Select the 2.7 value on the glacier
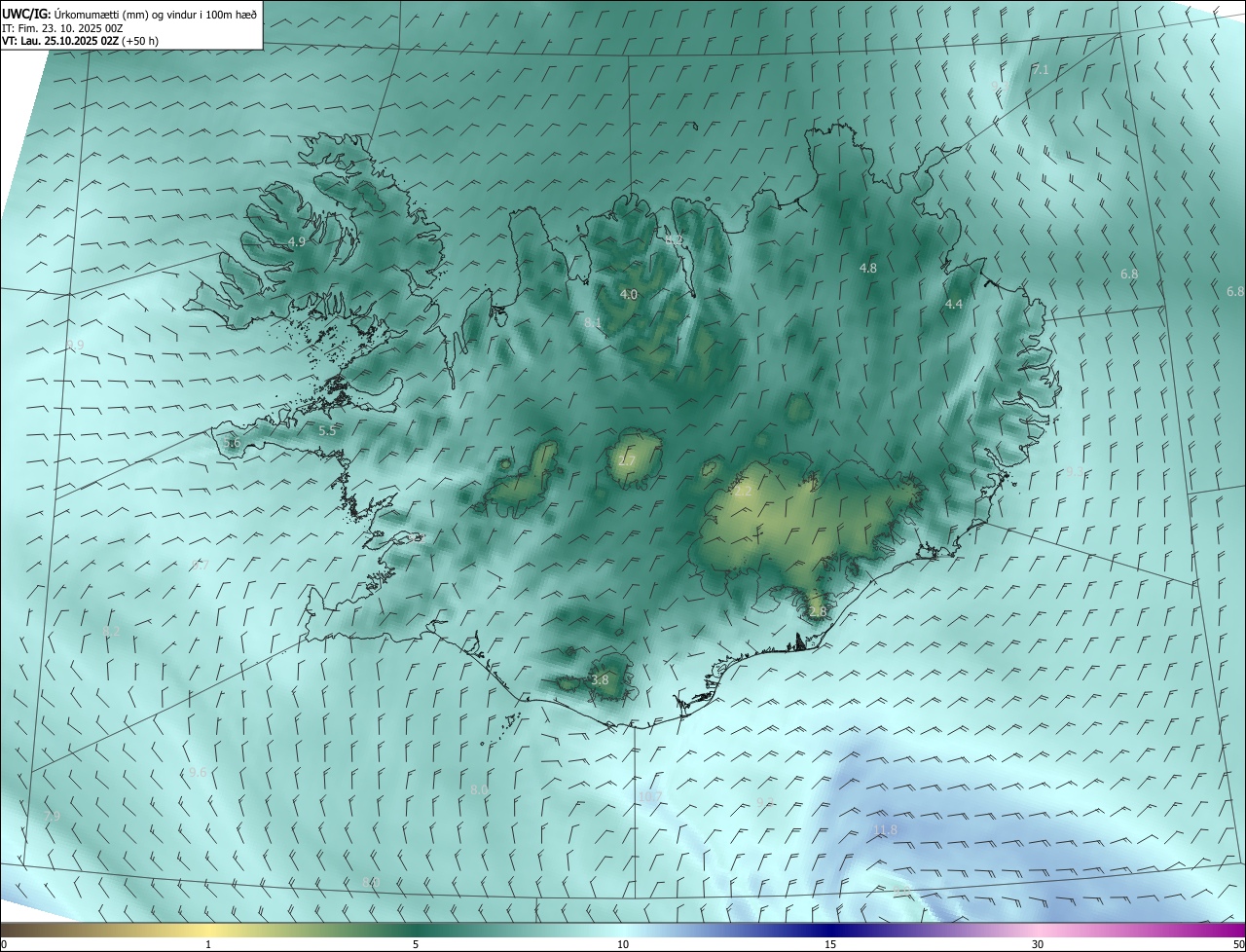The height and width of the screenshot is (952, 1246). point(627,460)
